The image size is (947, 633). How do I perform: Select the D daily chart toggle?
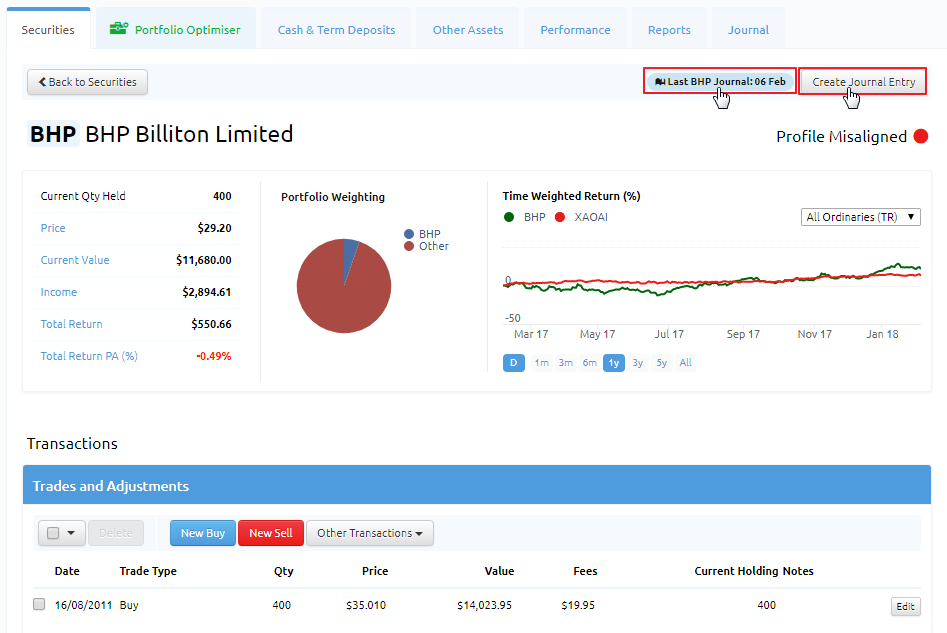click(513, 362)
